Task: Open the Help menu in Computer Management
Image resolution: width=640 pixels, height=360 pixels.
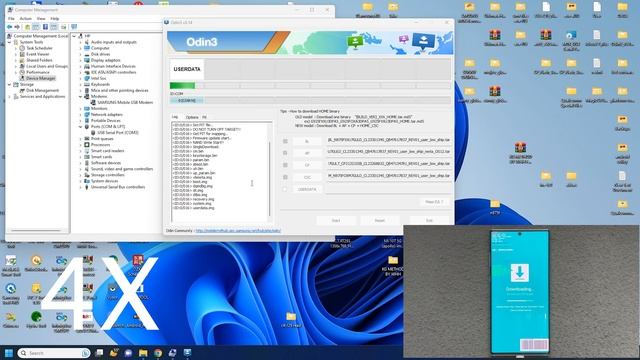Action: (55, 18)
